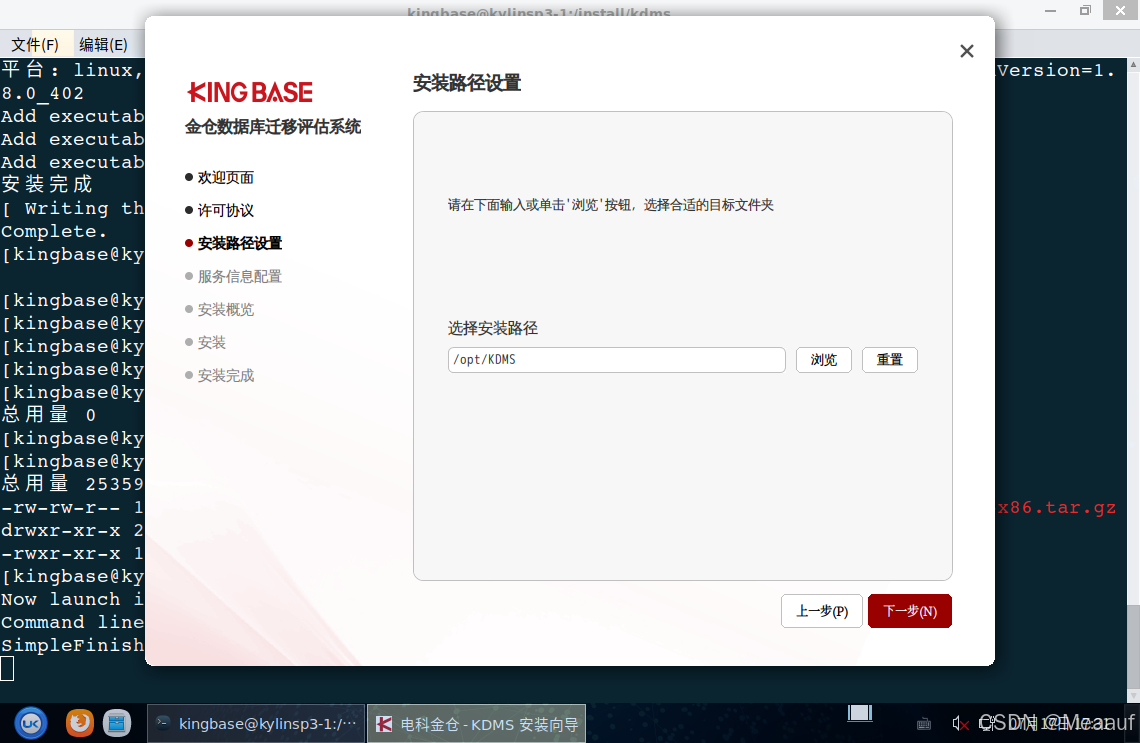The image size is (1140, 743).
Task: Click the volume muted tray icon
Action: [960, 723]
